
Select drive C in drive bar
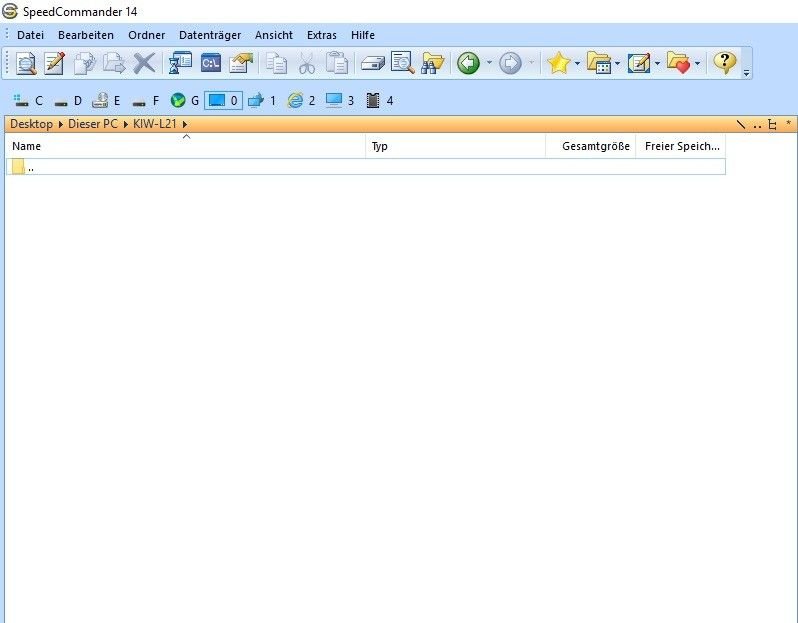click(28, 101)
